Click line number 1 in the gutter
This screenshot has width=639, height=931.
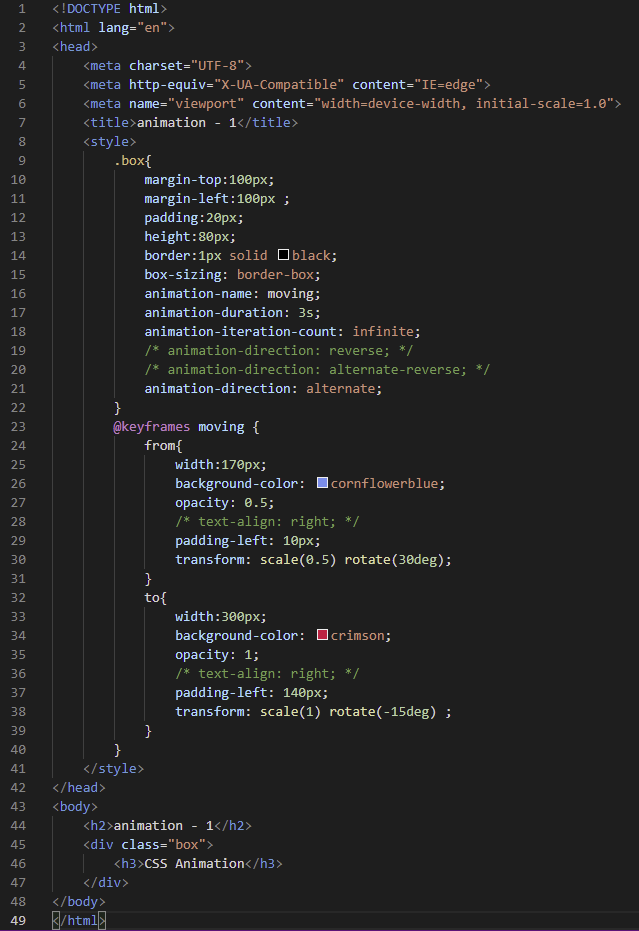click(22, 8)
